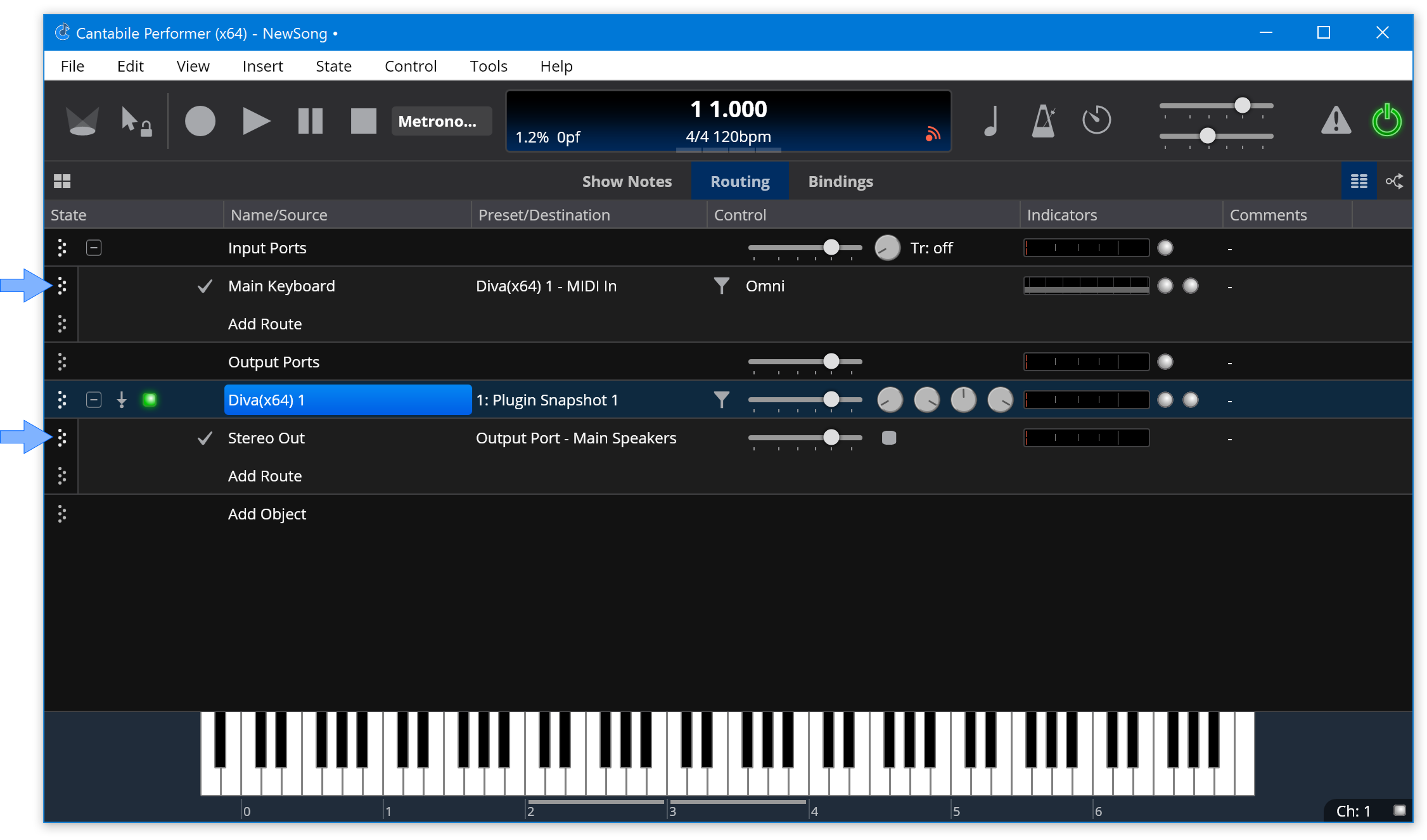
Task: Adjust the Stereo Out route gain slider
Action: (805, 438)
